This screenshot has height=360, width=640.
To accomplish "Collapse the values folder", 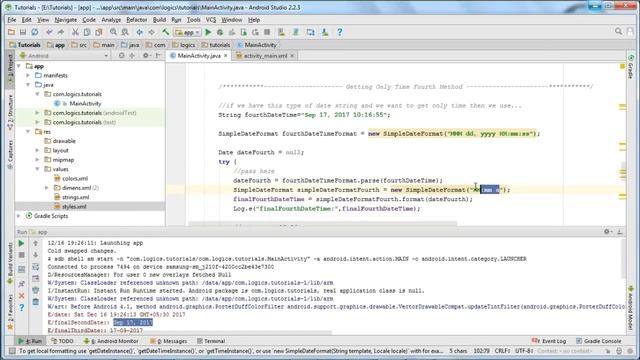I will click(38, 169).
